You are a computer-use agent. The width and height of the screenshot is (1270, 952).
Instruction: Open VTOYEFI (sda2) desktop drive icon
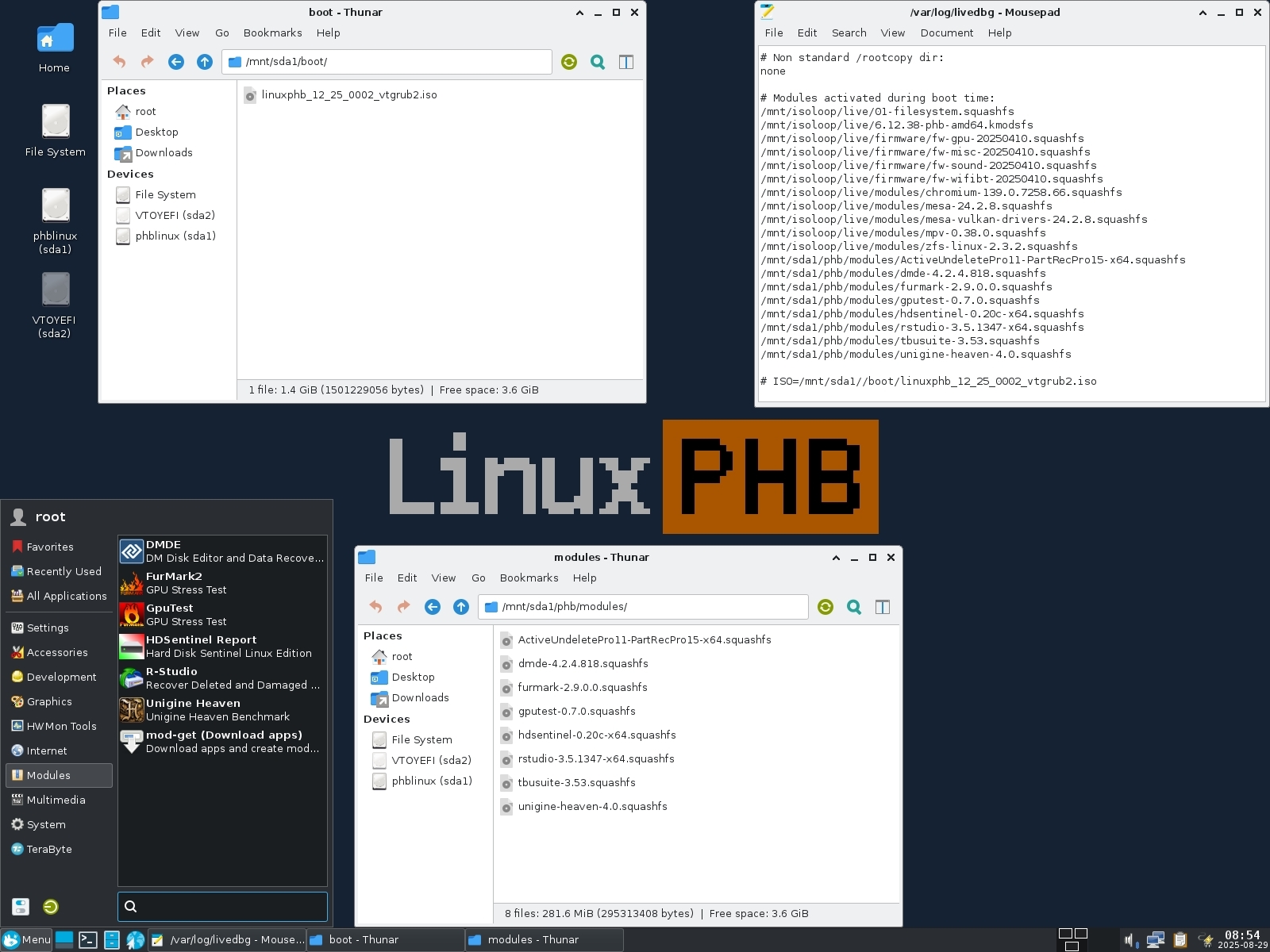pos(55,305)
